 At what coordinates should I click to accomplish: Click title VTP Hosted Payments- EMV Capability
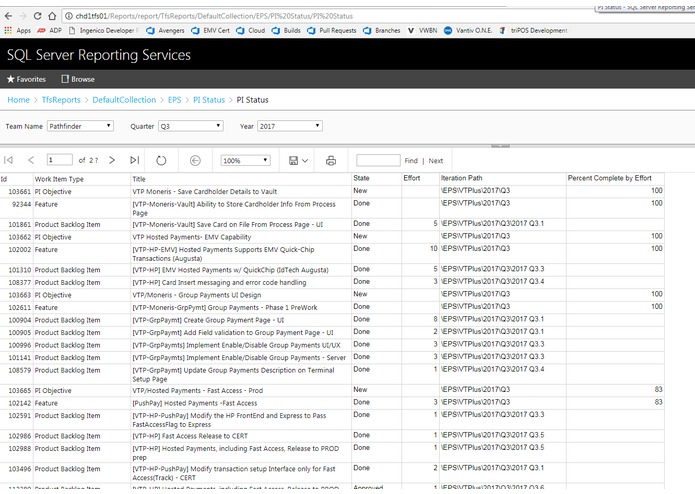click(x=191, y=237)
